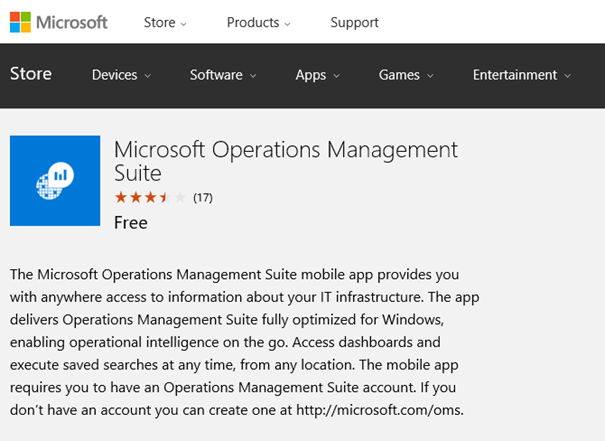
Task: Click the half-filled fourth rating star
Action: pos(165,197)
